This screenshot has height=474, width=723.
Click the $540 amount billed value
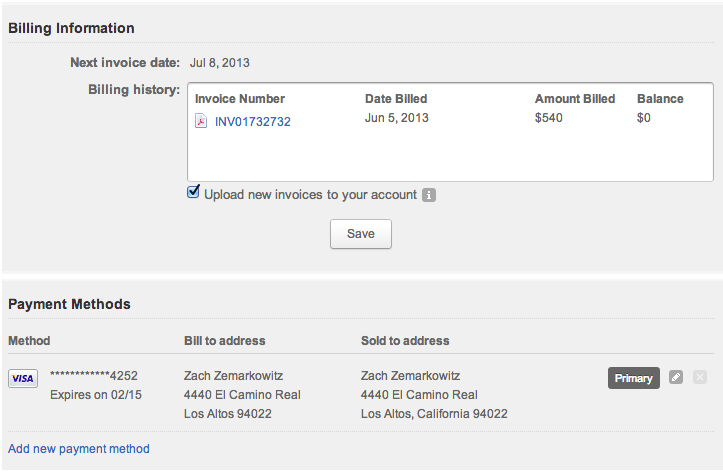549,118
